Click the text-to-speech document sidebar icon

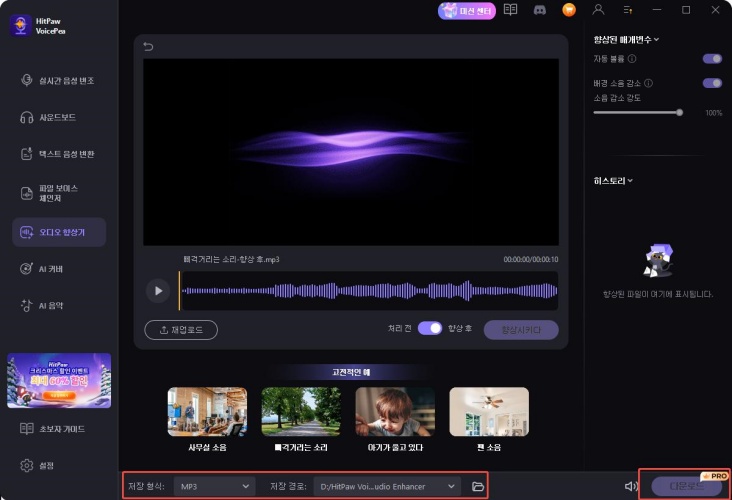(26, 154)
